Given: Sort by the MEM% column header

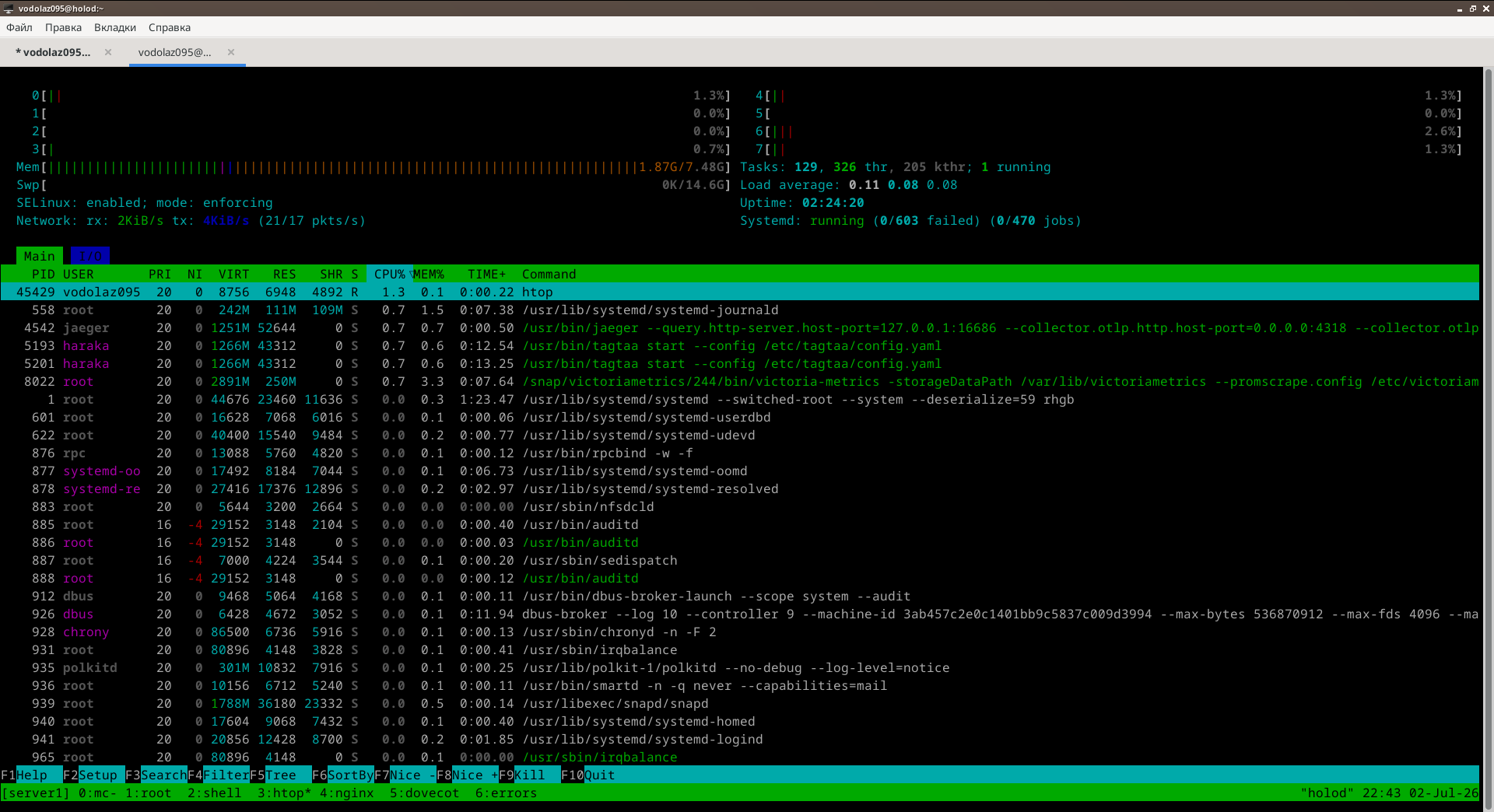Looking at the screenshot, I should [x=429, y=274].
